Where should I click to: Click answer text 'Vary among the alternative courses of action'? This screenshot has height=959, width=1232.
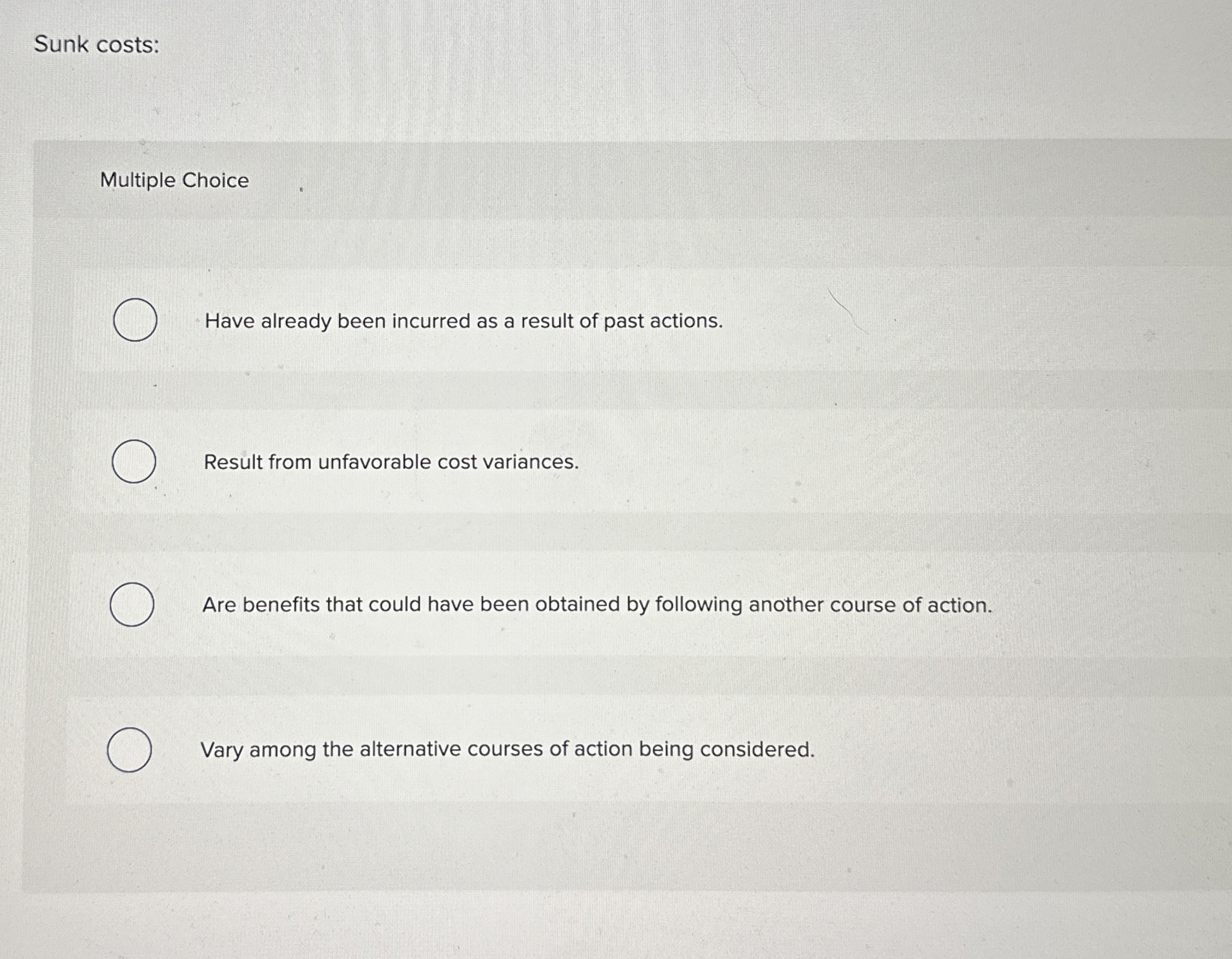pyautogui.click(x=508, y=749)
